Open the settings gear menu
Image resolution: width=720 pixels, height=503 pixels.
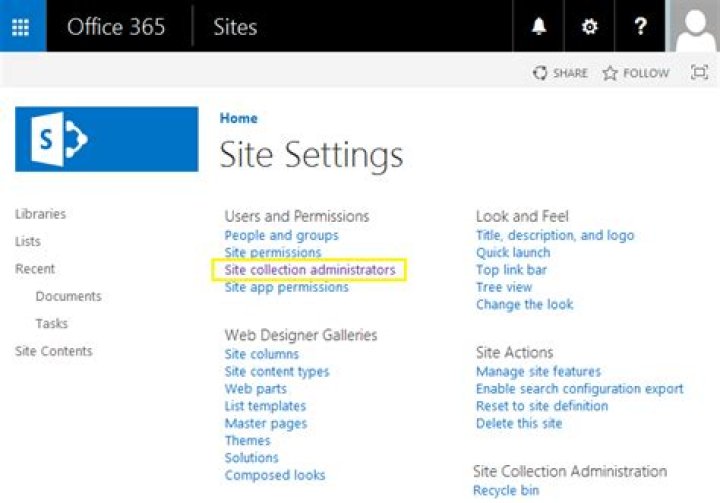[x=589, y=26]
